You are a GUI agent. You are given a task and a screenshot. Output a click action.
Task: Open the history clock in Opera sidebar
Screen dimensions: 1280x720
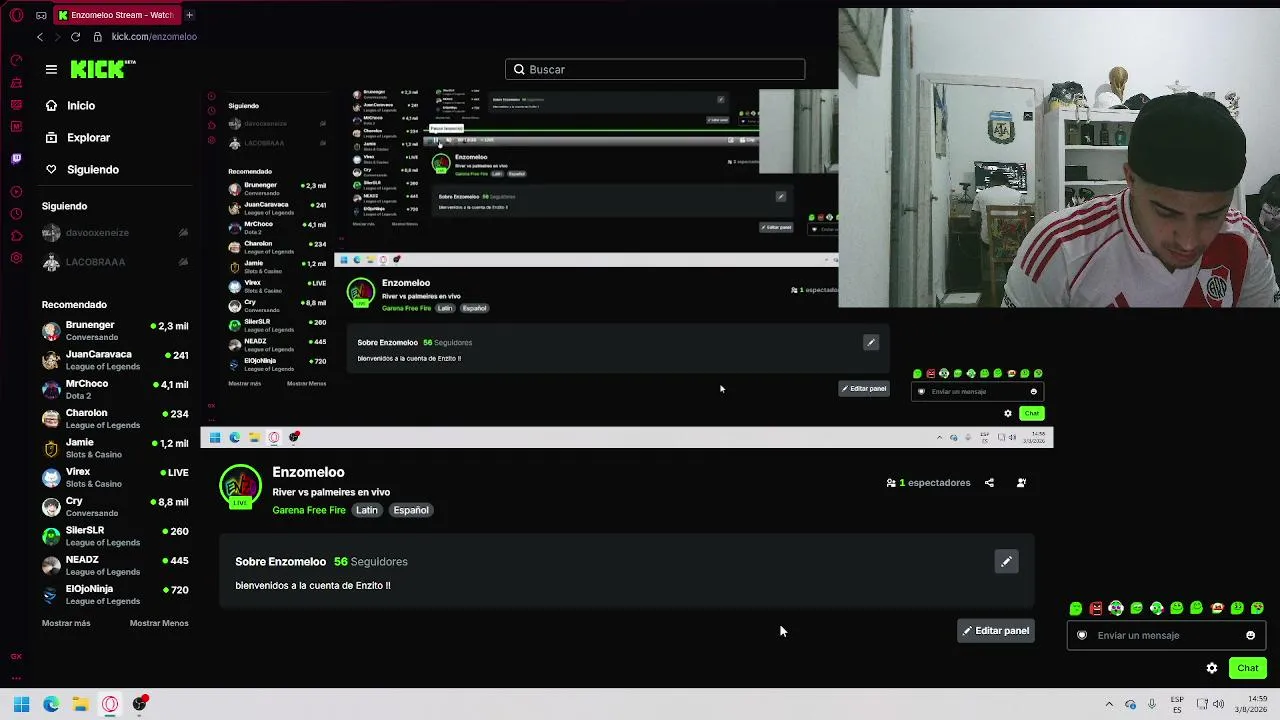point(16,214)
